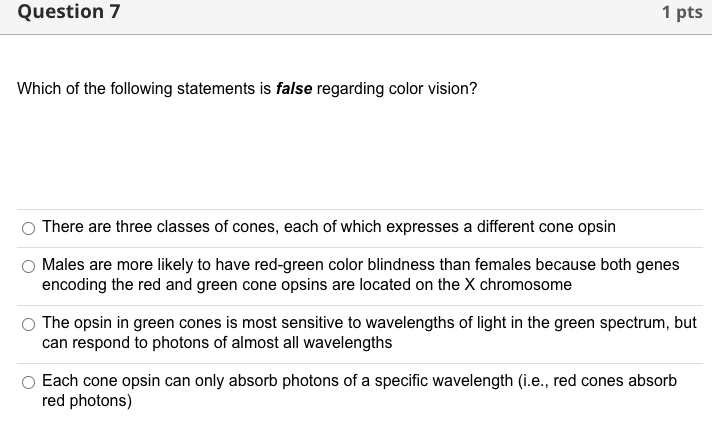Click the words 'regarding color vision?' in the prompt
712x438 pixels.
[397, 89]
